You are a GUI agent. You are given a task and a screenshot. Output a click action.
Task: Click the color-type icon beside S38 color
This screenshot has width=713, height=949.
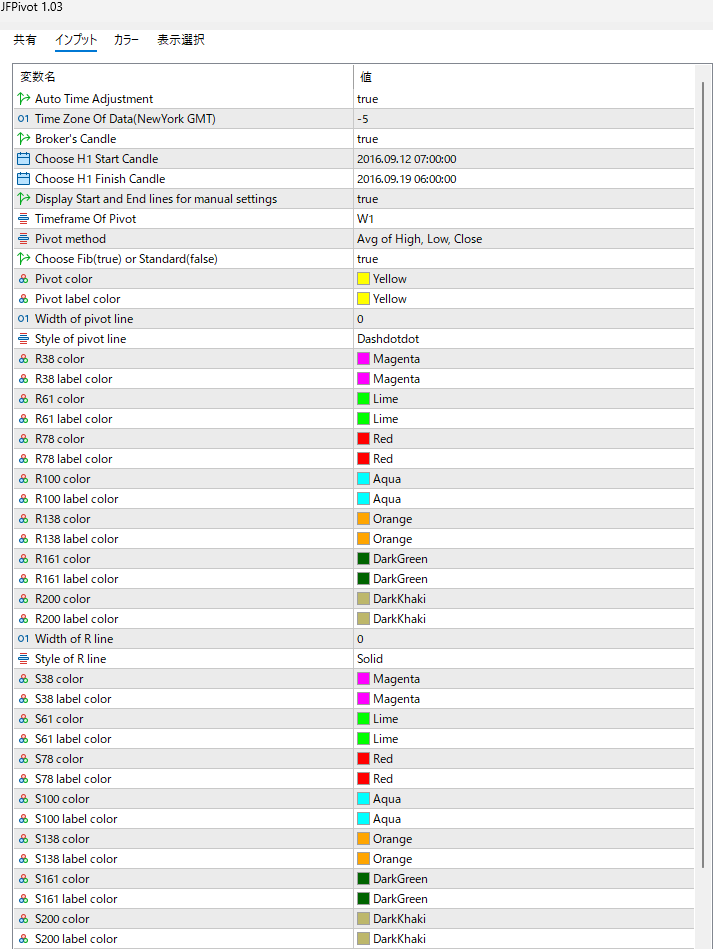(x=24, y=678)
